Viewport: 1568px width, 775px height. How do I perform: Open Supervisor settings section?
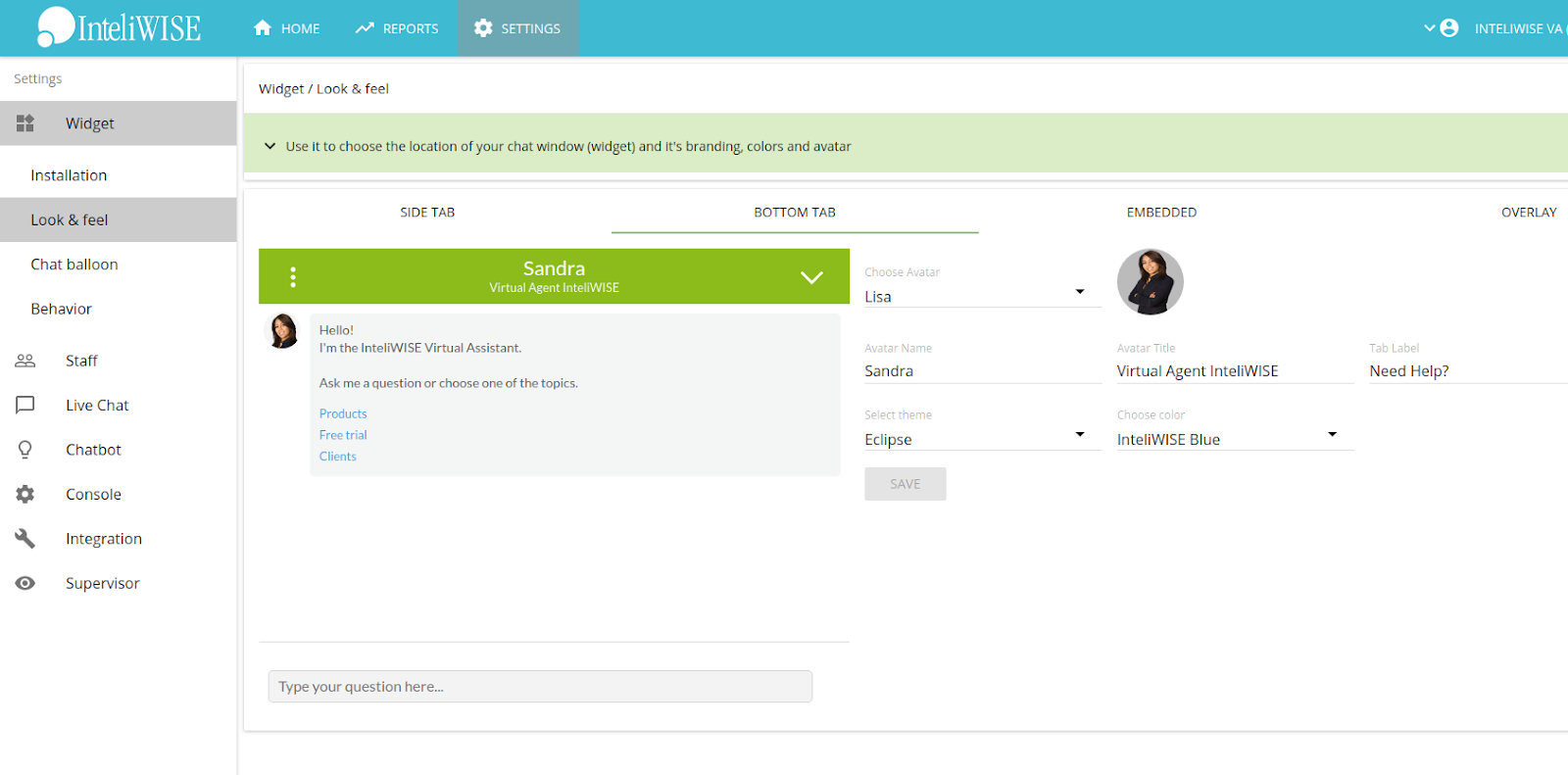[x=119, y=583]
